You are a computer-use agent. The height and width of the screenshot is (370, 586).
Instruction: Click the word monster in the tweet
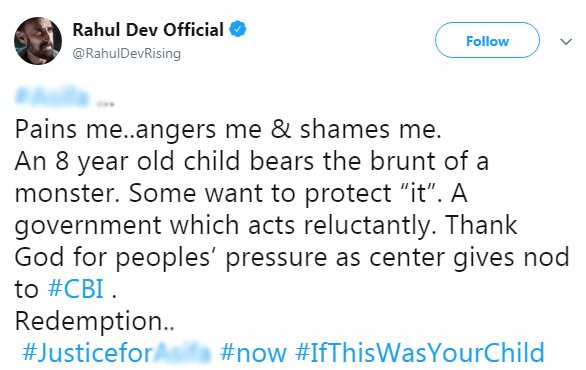[65, 194]
